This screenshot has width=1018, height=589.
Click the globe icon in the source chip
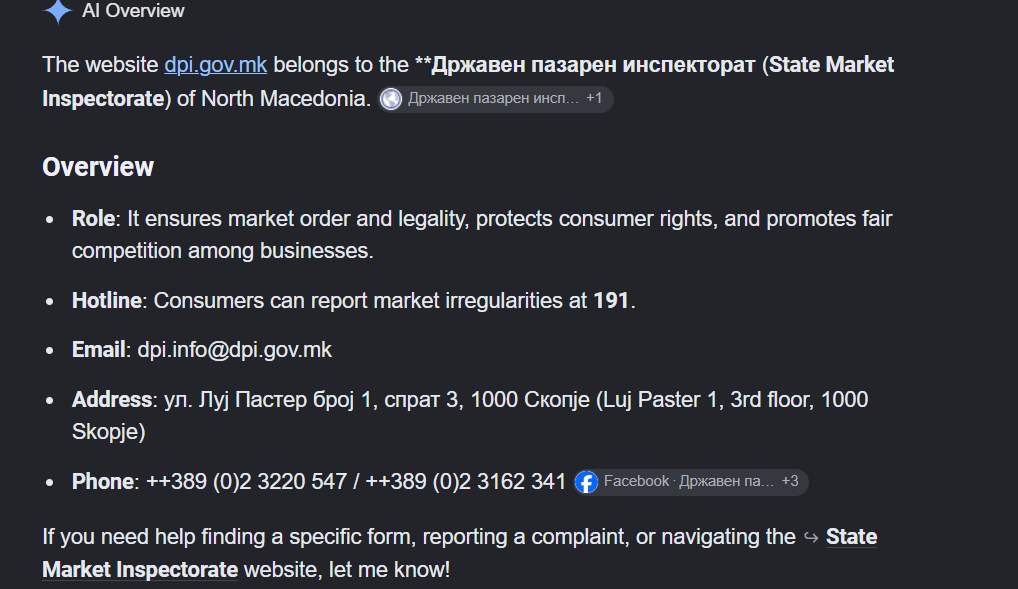click(391, 99)
